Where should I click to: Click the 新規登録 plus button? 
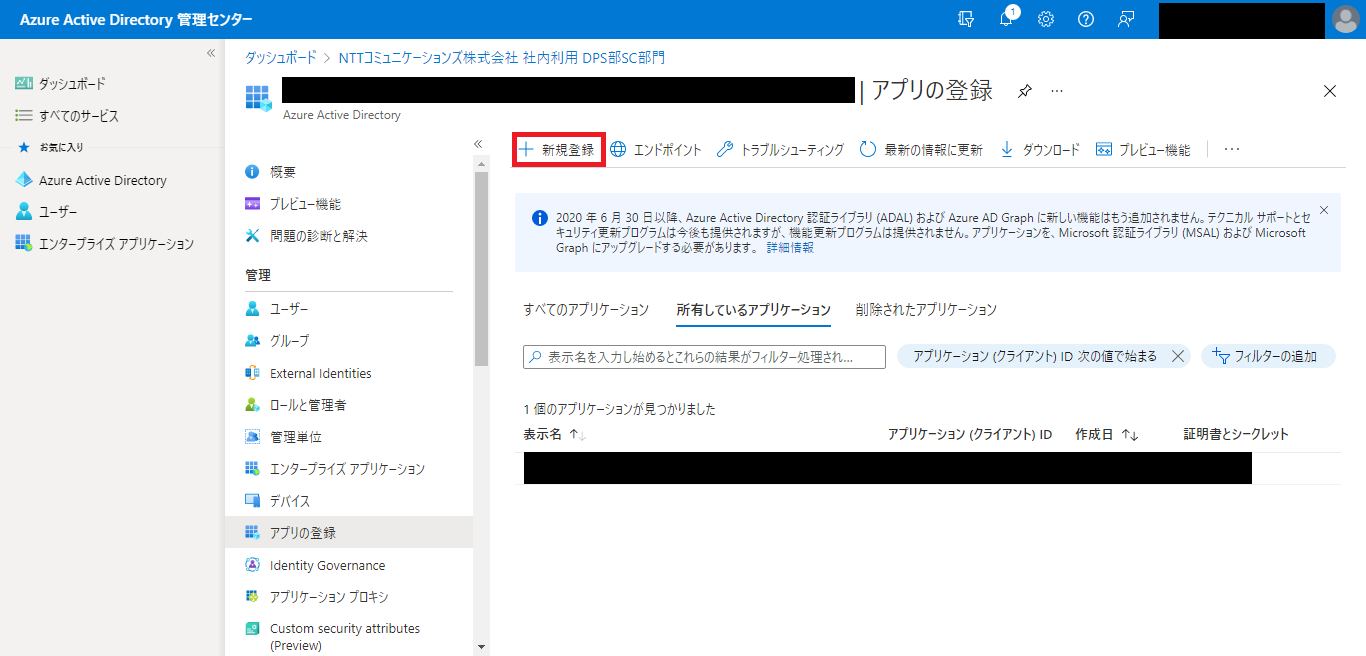(558, 150)
